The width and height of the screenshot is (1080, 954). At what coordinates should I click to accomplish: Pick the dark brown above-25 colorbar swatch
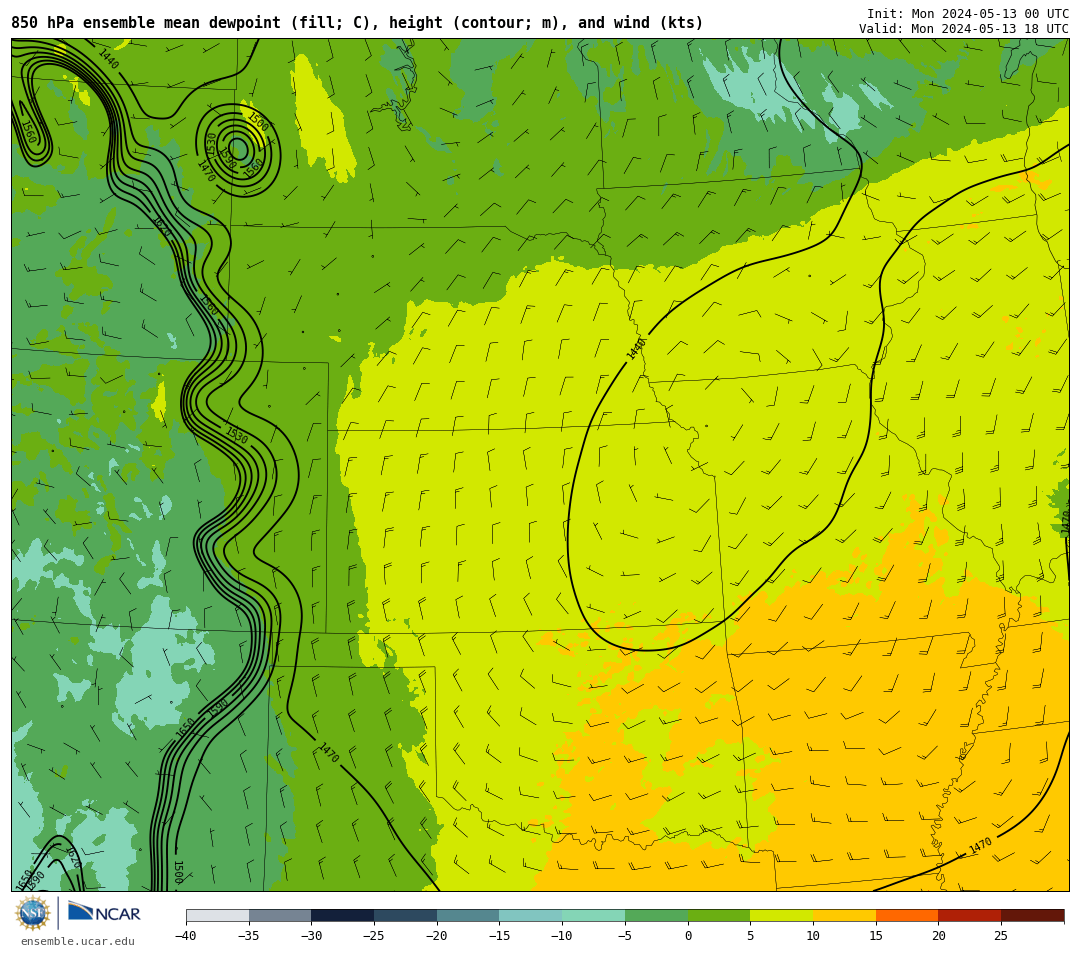tap(1032, 915)
